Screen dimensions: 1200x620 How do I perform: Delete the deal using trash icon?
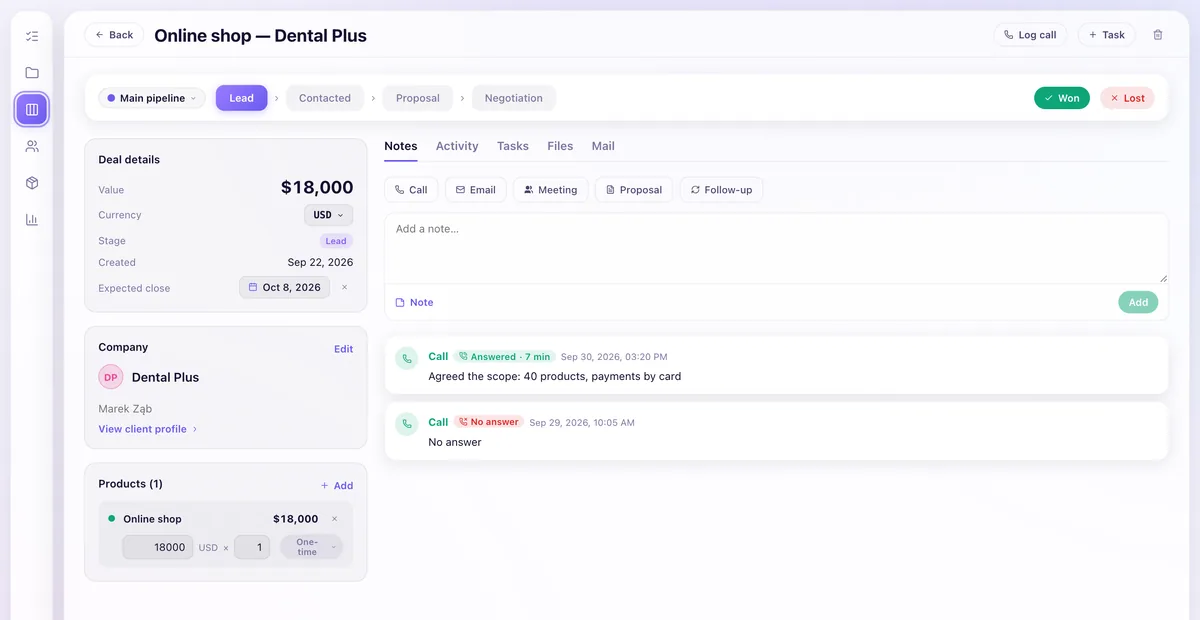tap(1158, 35)
